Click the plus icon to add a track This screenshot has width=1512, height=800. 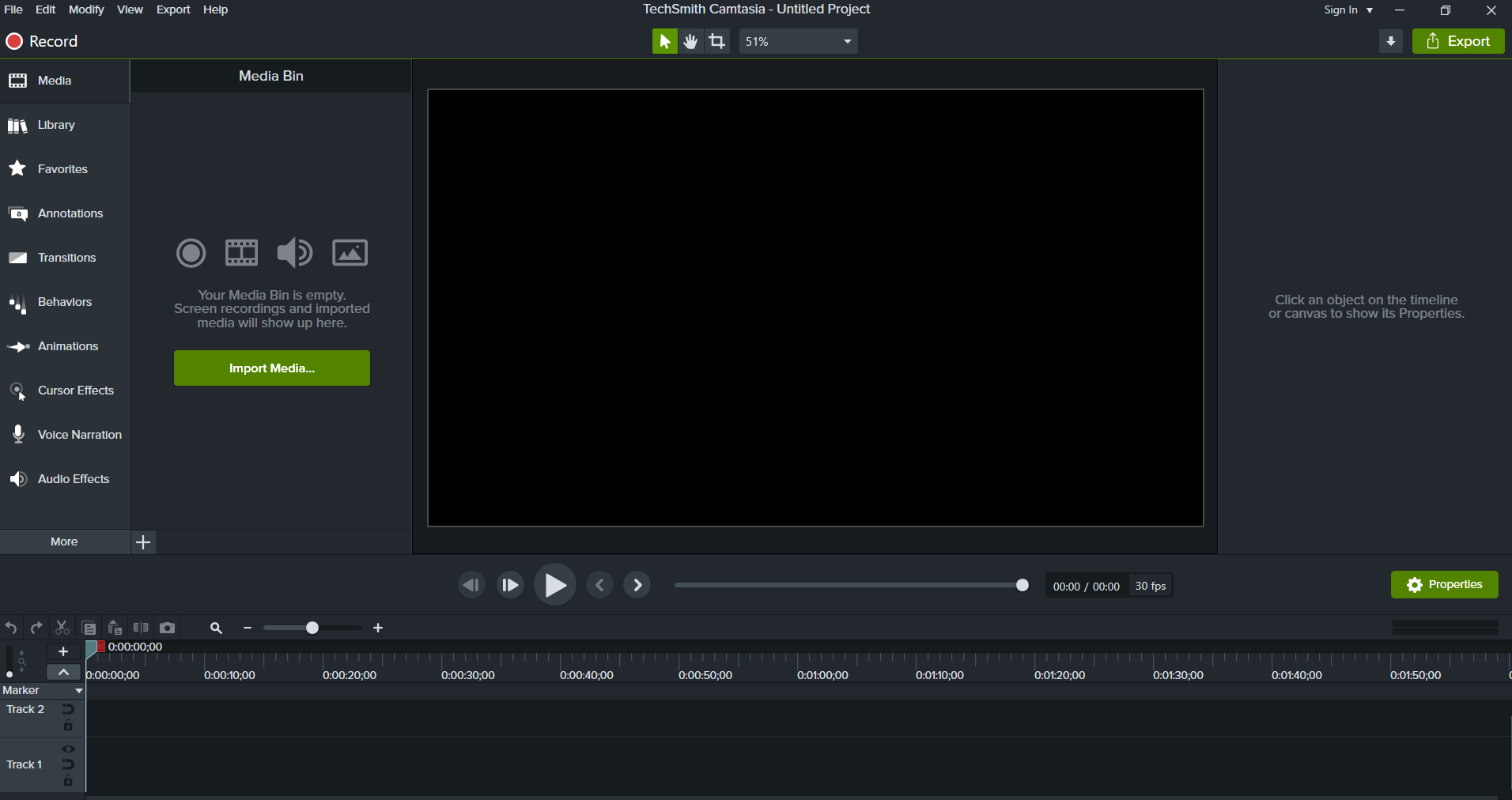[x=63, y=651]
